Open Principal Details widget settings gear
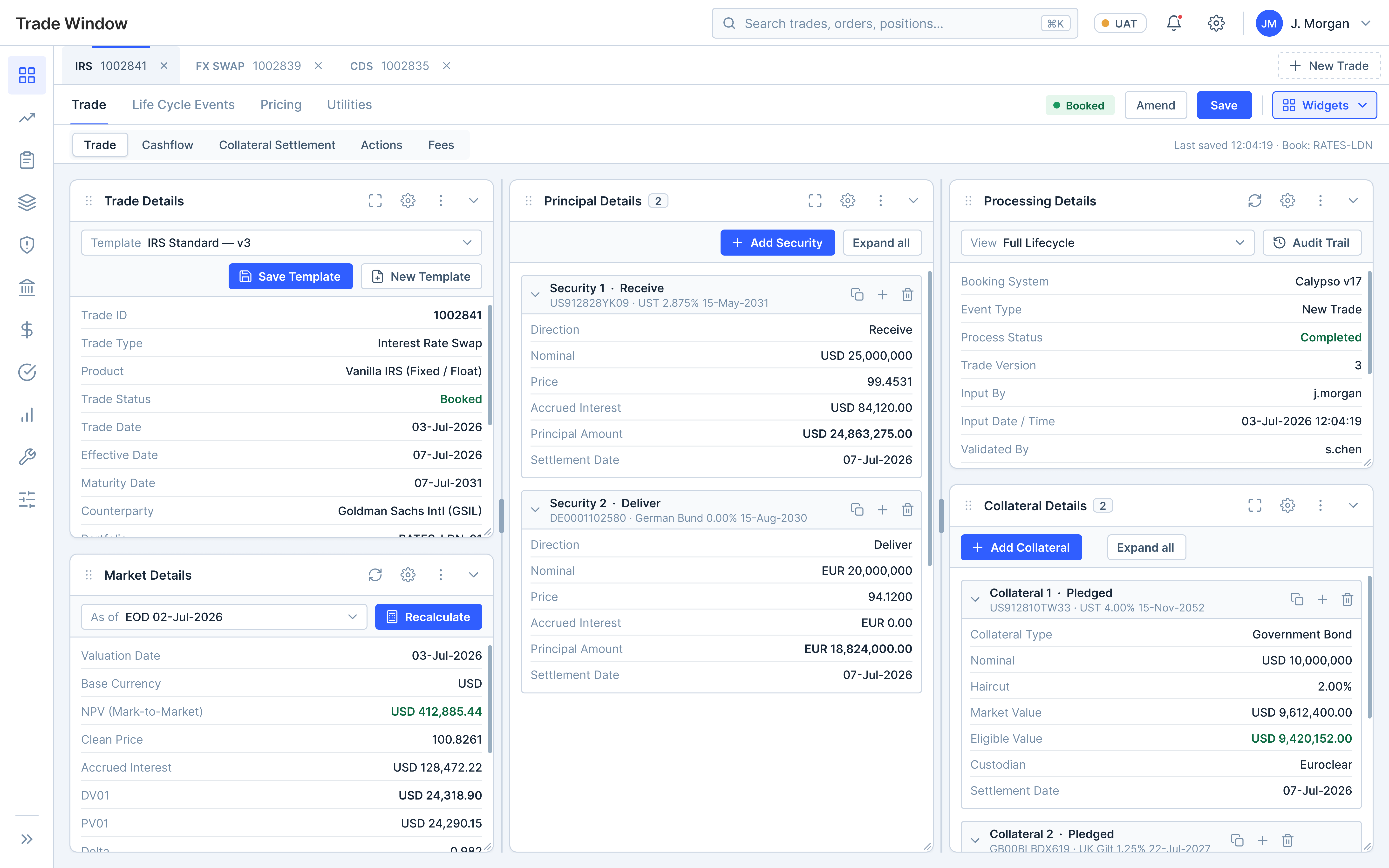 (x=848, y=200)
